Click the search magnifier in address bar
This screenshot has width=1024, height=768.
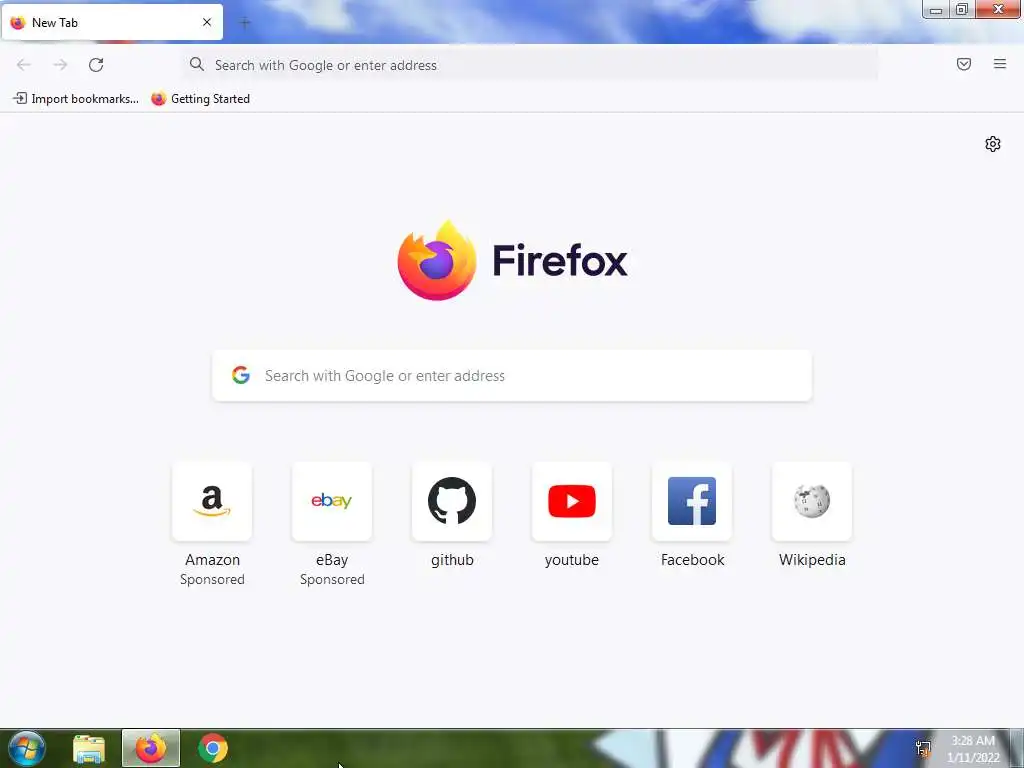point(197,64)
